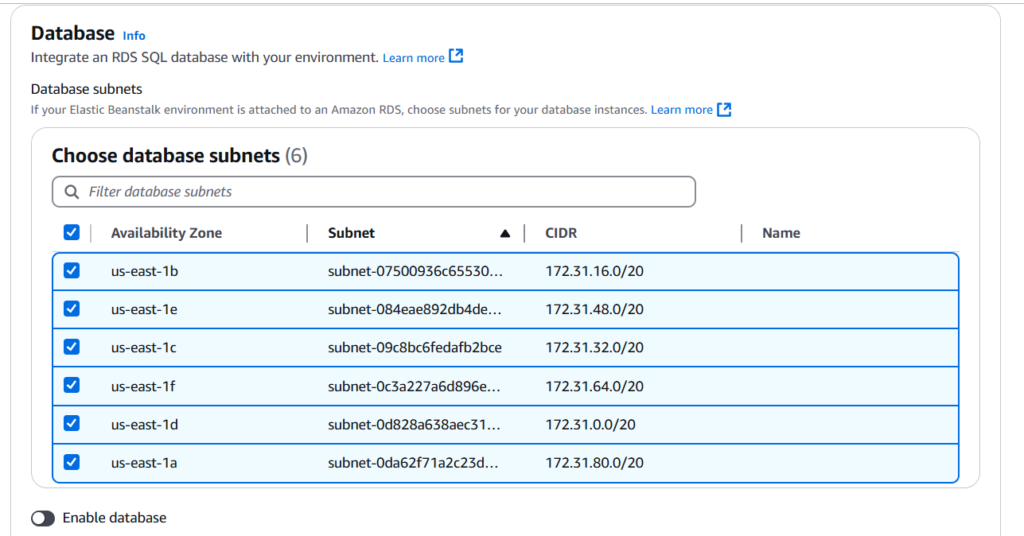Sort by CIDR column header
1024x536 pixels.
click(x=561, y=233)
